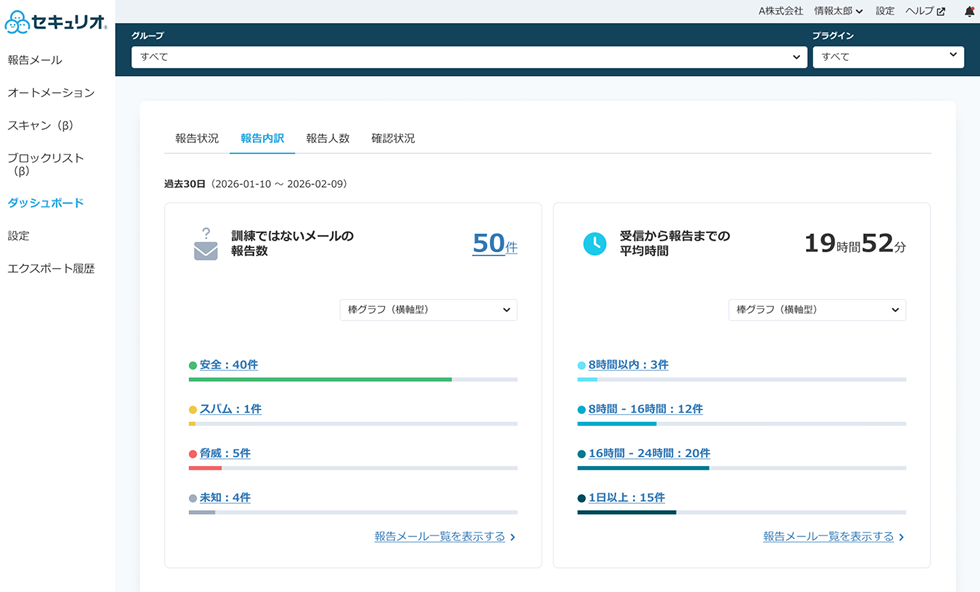The height and width of the screenshot is (592, 980).
Task: Open the プラグイン dropdown
Action: click(887, 57)
